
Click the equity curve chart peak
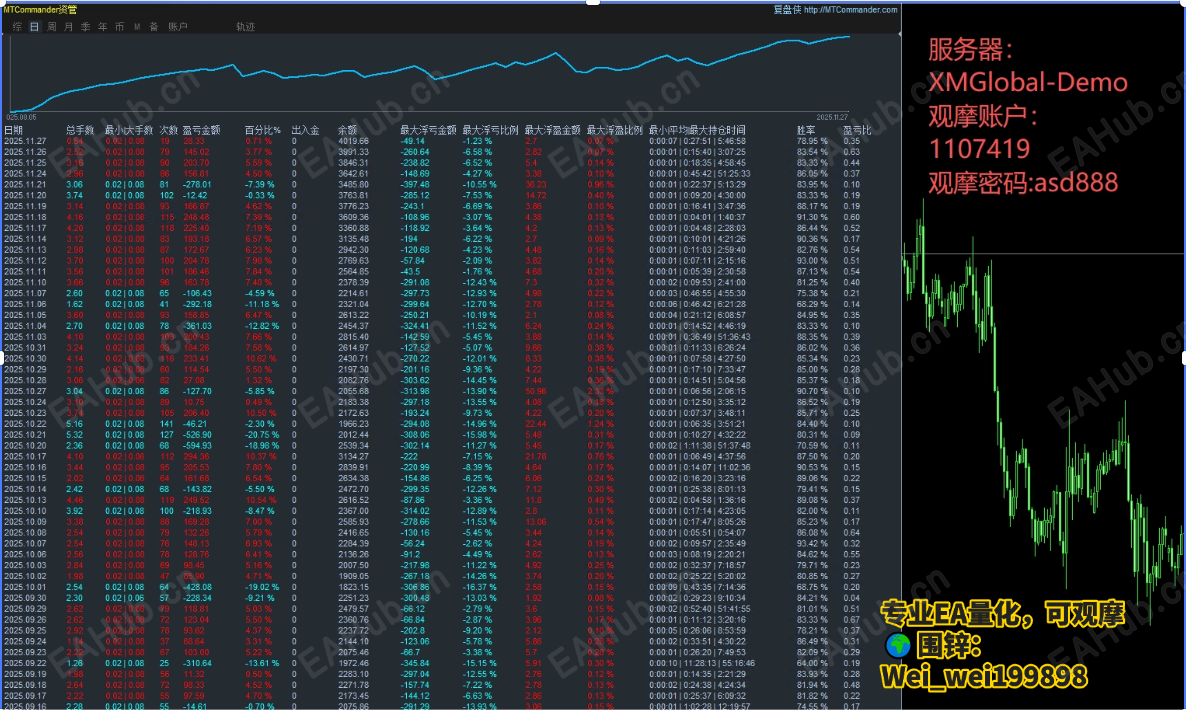[849, 36]
